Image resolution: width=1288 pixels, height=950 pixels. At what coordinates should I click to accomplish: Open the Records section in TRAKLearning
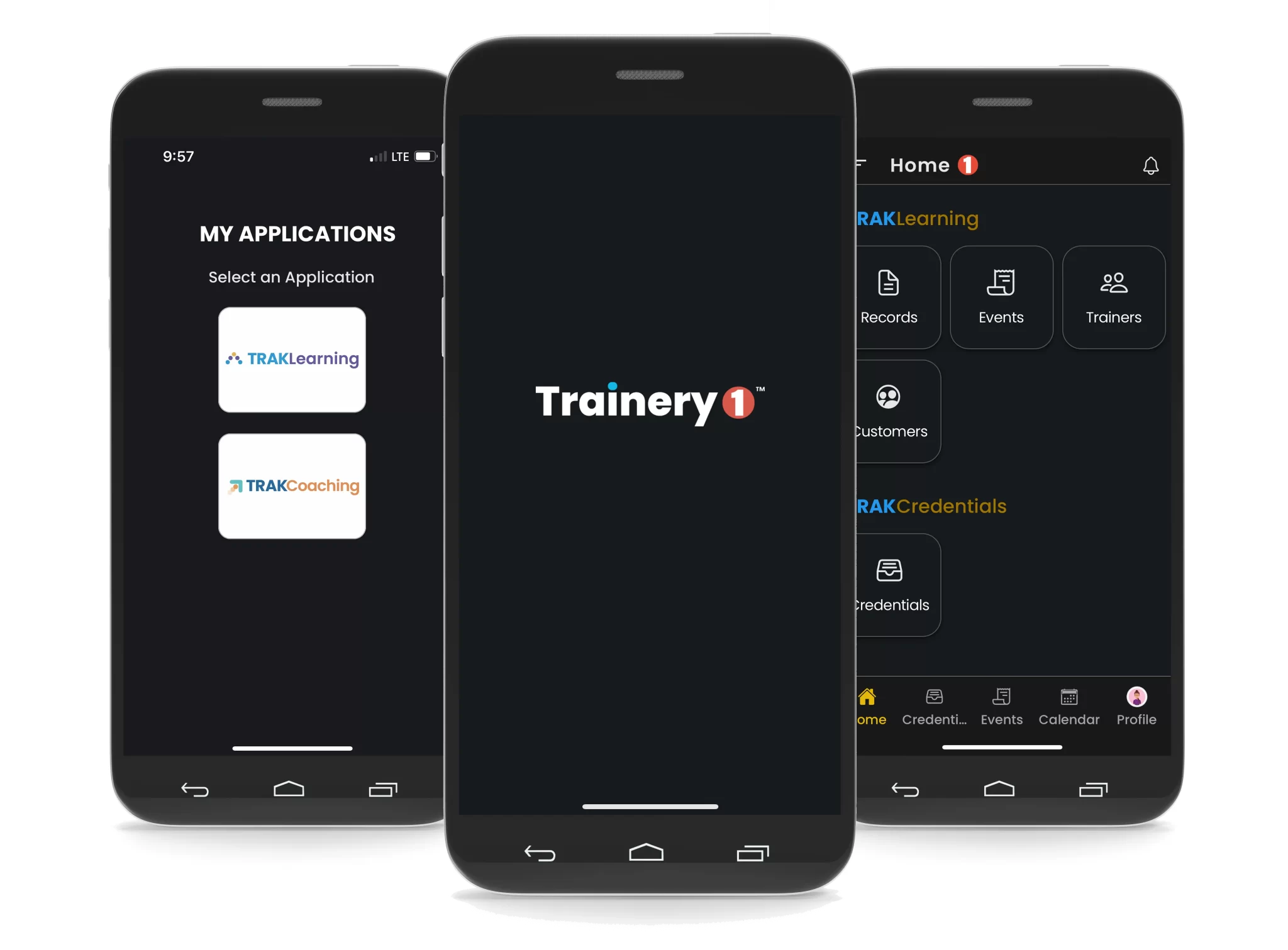click(x=888, y=294)
